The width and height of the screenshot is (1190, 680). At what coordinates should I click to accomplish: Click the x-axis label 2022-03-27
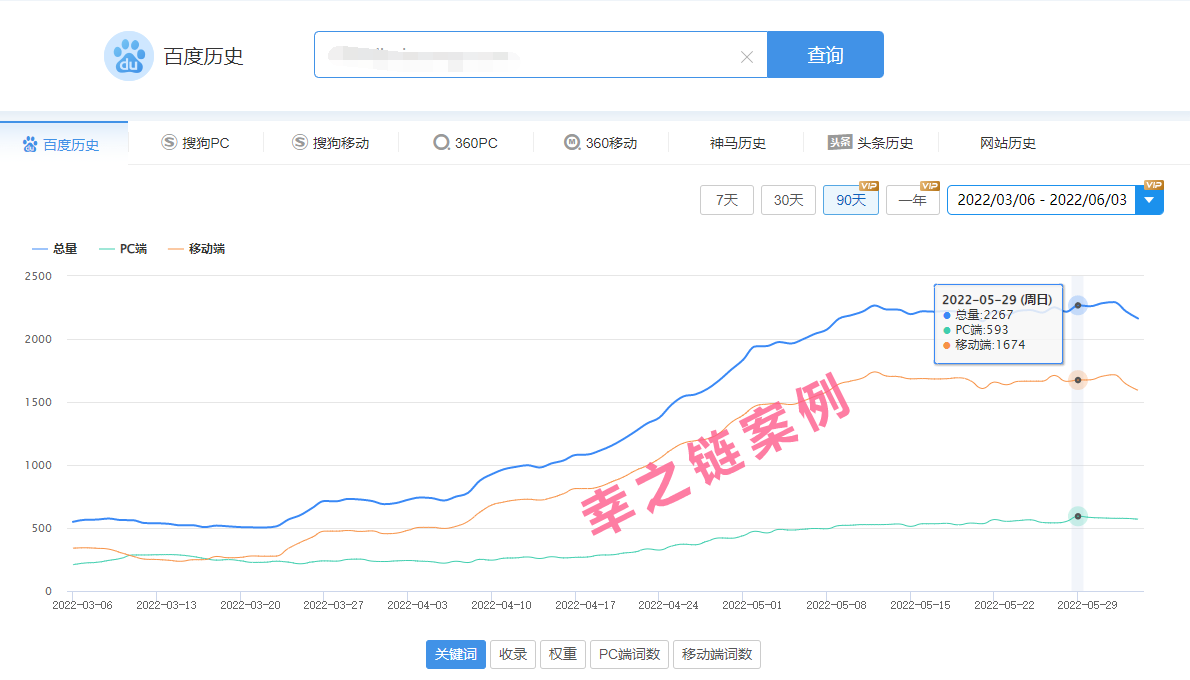[333, 605]
